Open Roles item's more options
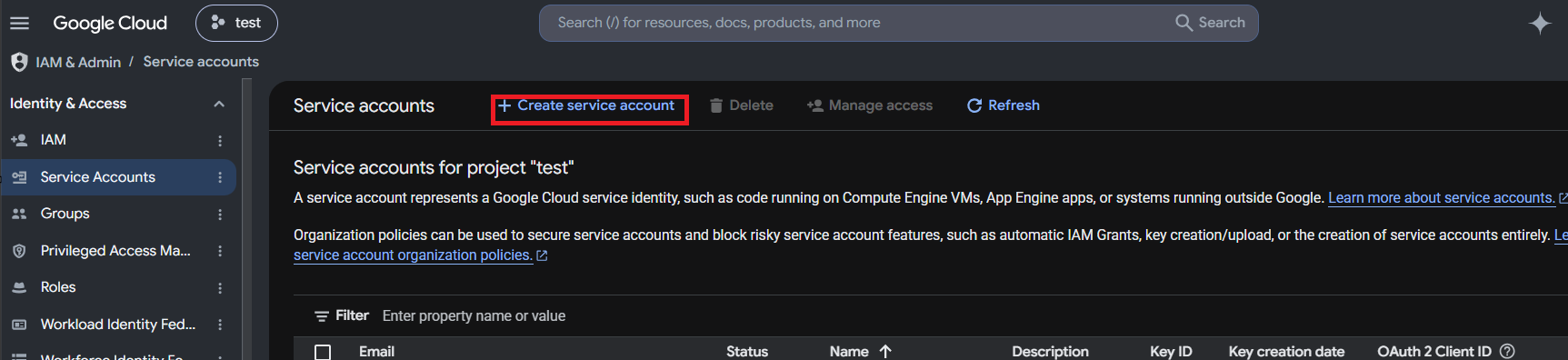 click(220, 288)
